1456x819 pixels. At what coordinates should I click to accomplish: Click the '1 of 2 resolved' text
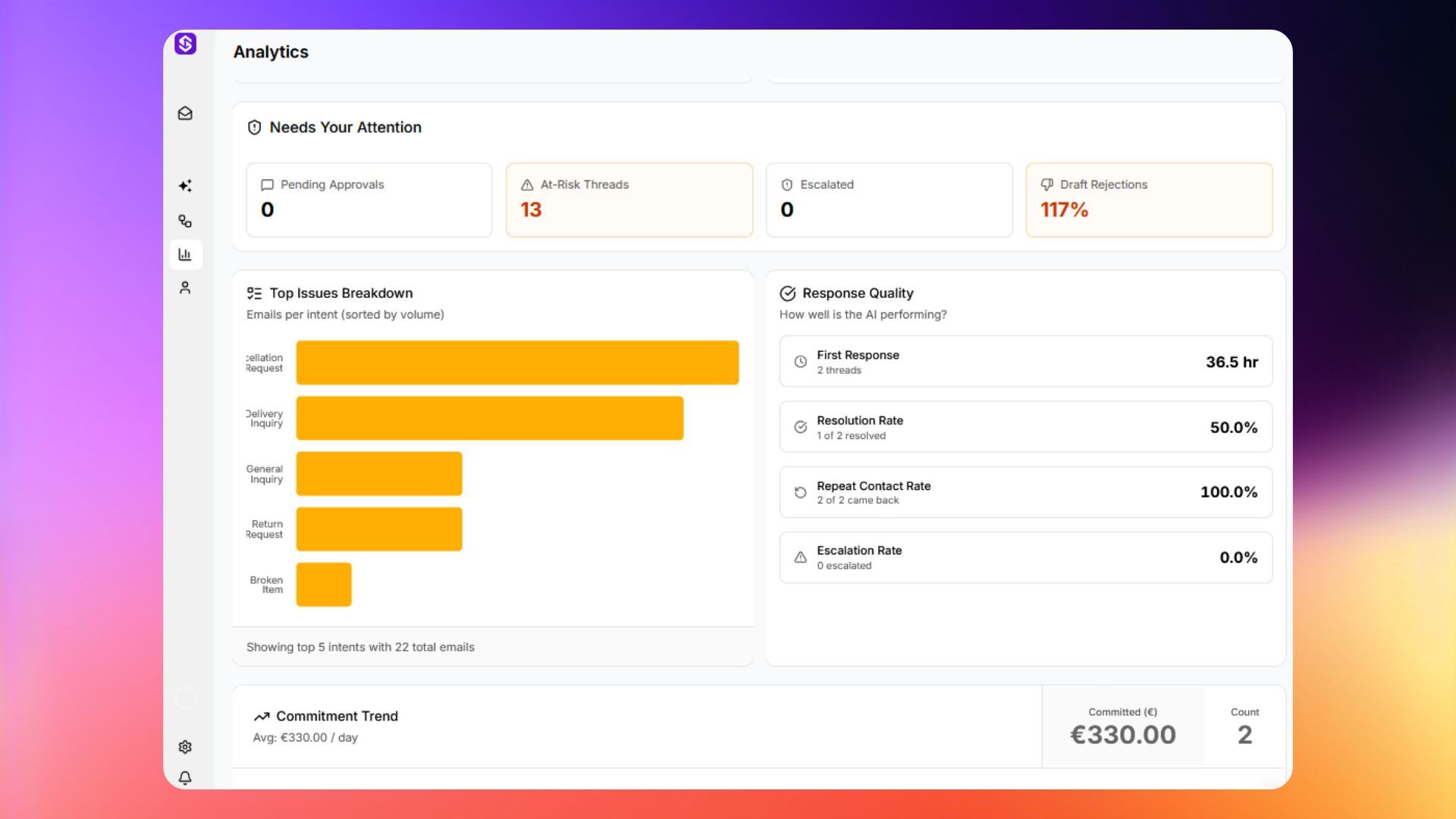coord(851,436)
